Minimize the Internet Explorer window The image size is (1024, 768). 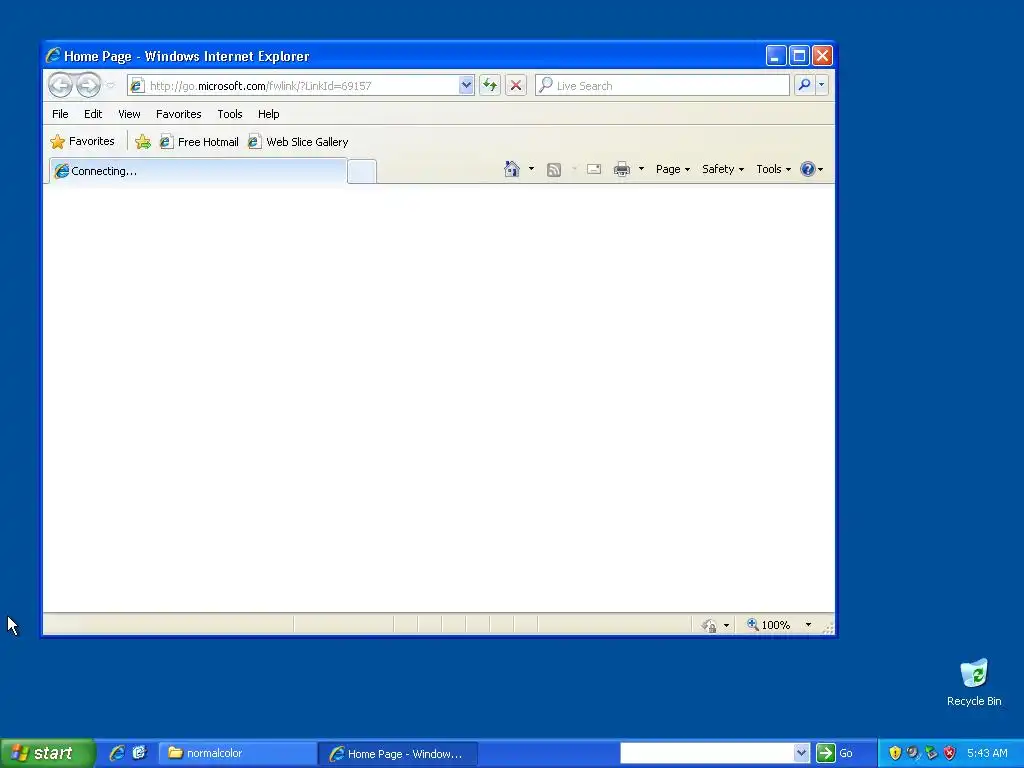[x=776, y=56]
